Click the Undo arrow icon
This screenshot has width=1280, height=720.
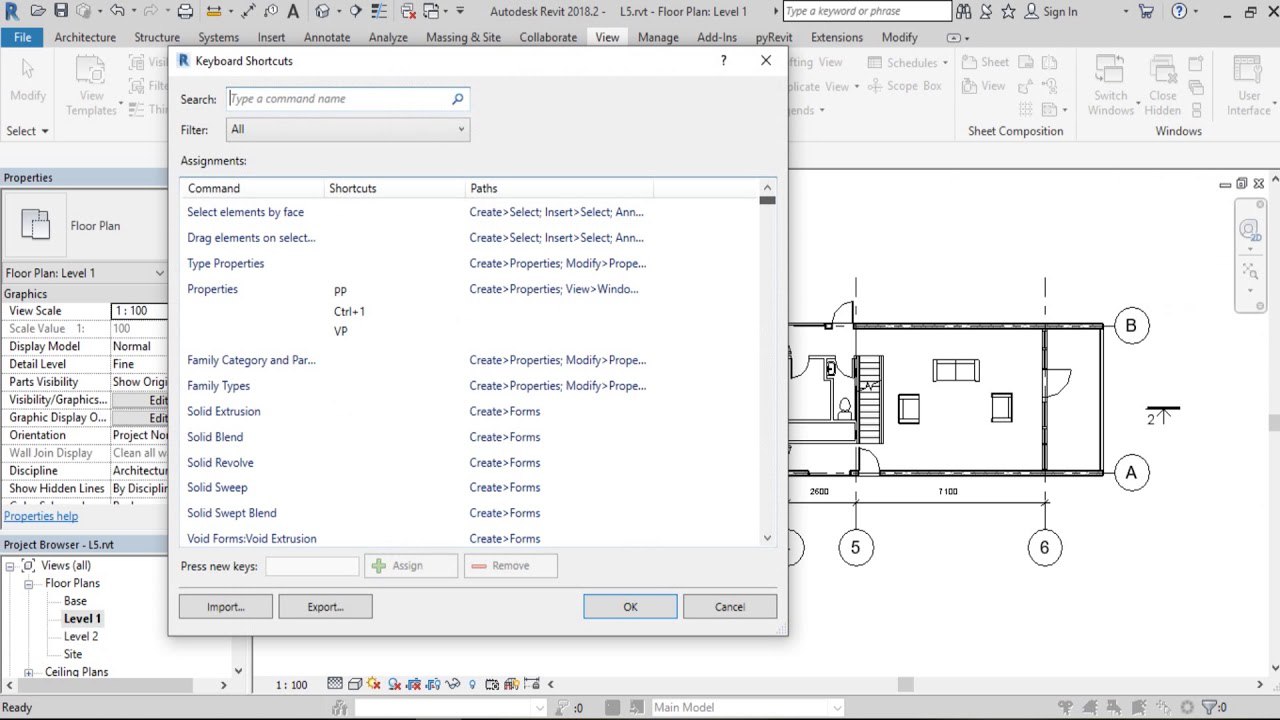coord(117,11)
